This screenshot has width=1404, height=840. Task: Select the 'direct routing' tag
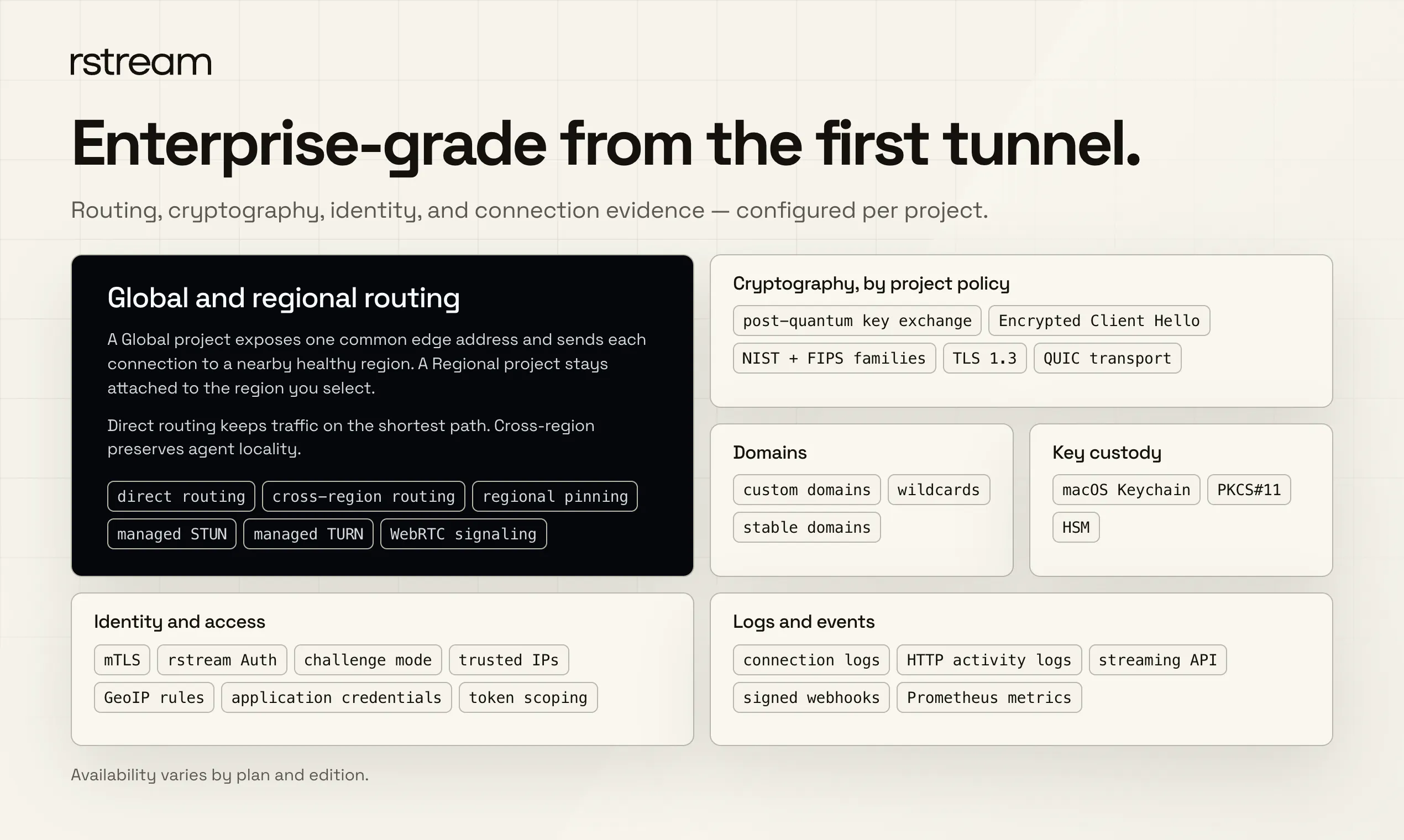click(x=181, y=496)
